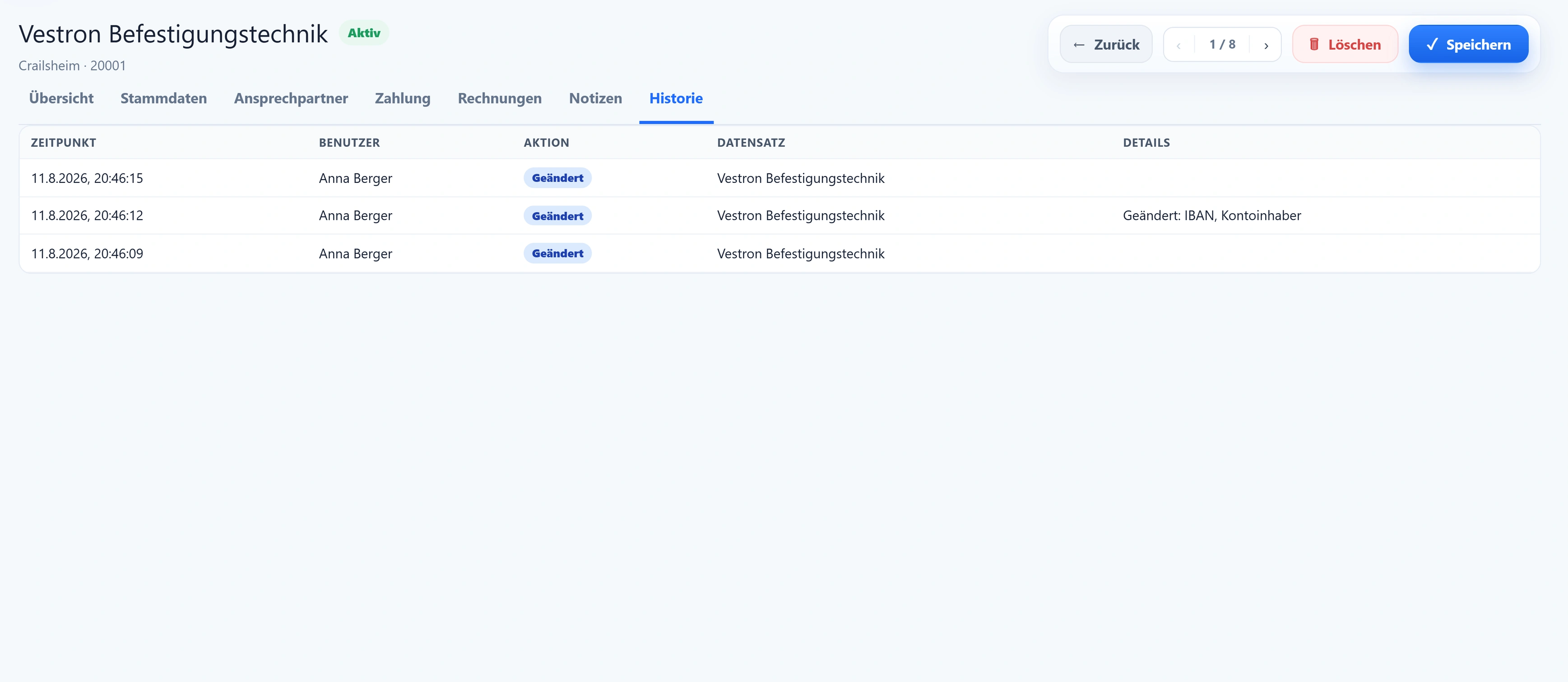
Task: Delete the record with Löschen
Action: (x=1345, y=44)
